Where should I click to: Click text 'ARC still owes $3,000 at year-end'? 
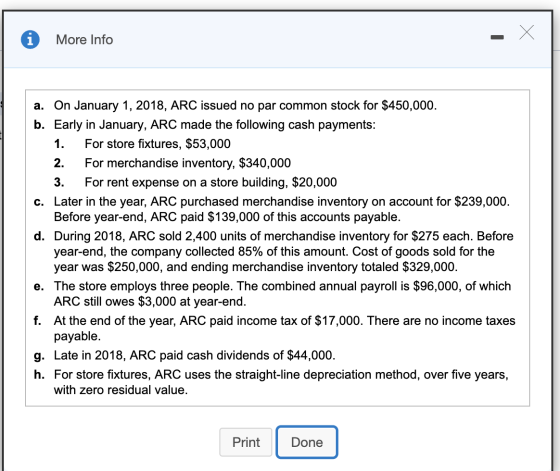[x=149, y=301]
